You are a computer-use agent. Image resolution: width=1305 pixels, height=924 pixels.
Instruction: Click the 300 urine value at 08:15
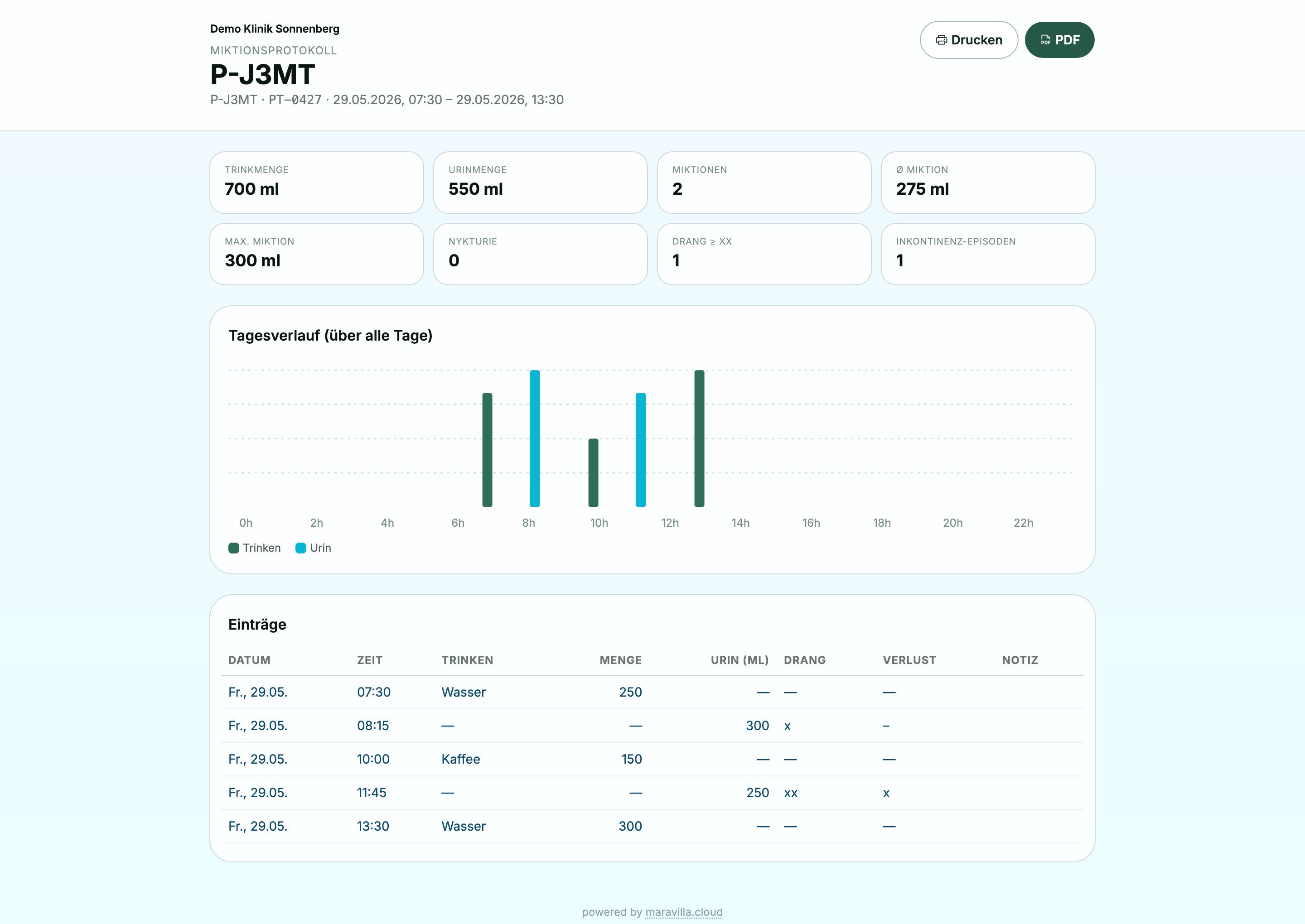tap(757, 726)
